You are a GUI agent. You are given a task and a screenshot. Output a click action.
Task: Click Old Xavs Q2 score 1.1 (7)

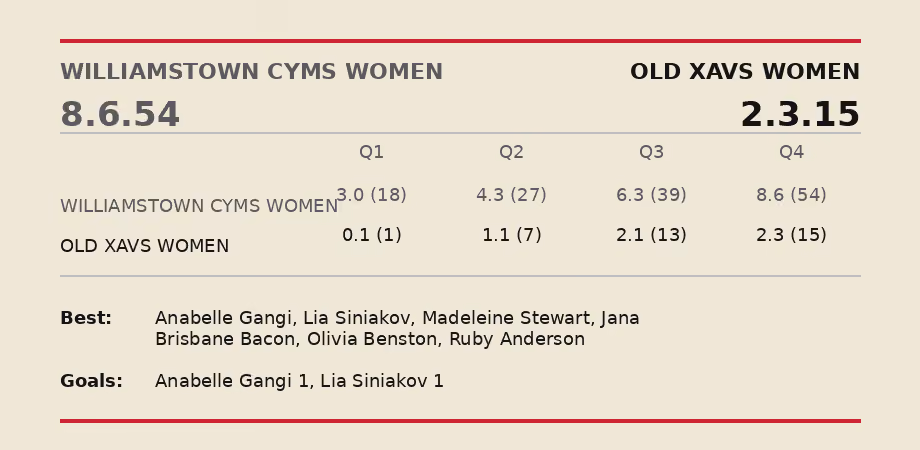511,235
